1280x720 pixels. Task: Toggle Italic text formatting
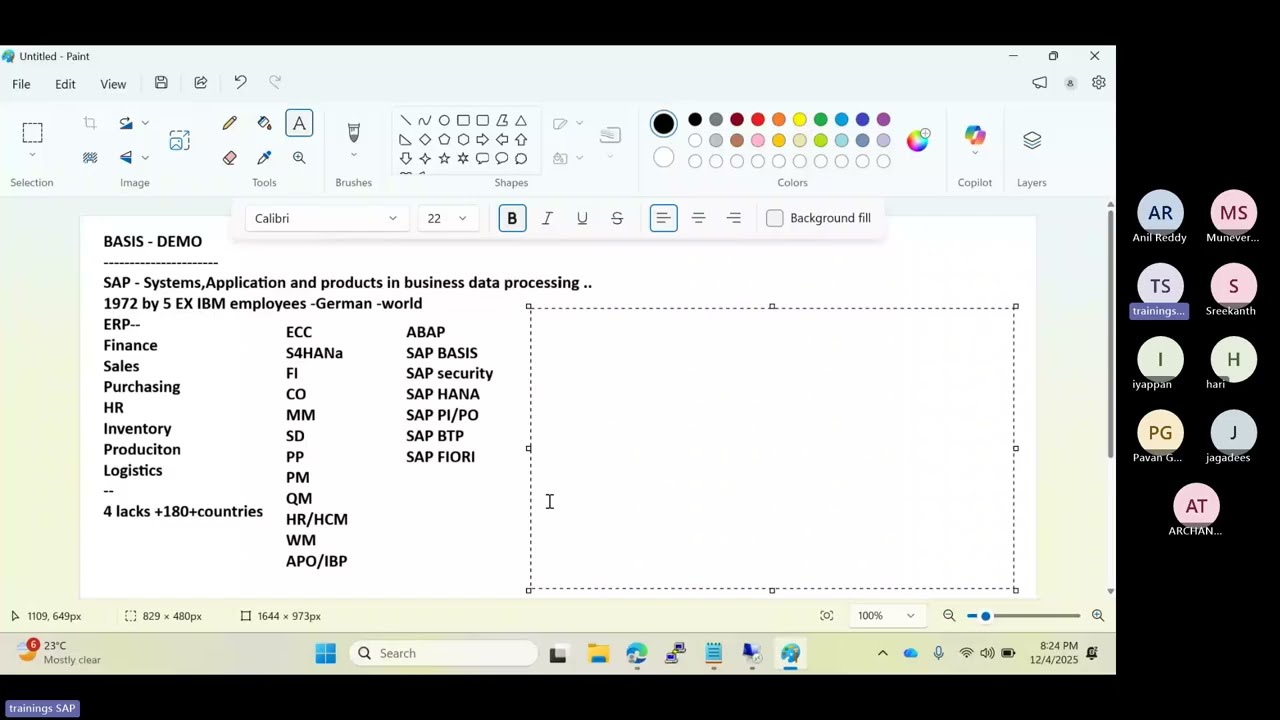(x=547, y=218)
